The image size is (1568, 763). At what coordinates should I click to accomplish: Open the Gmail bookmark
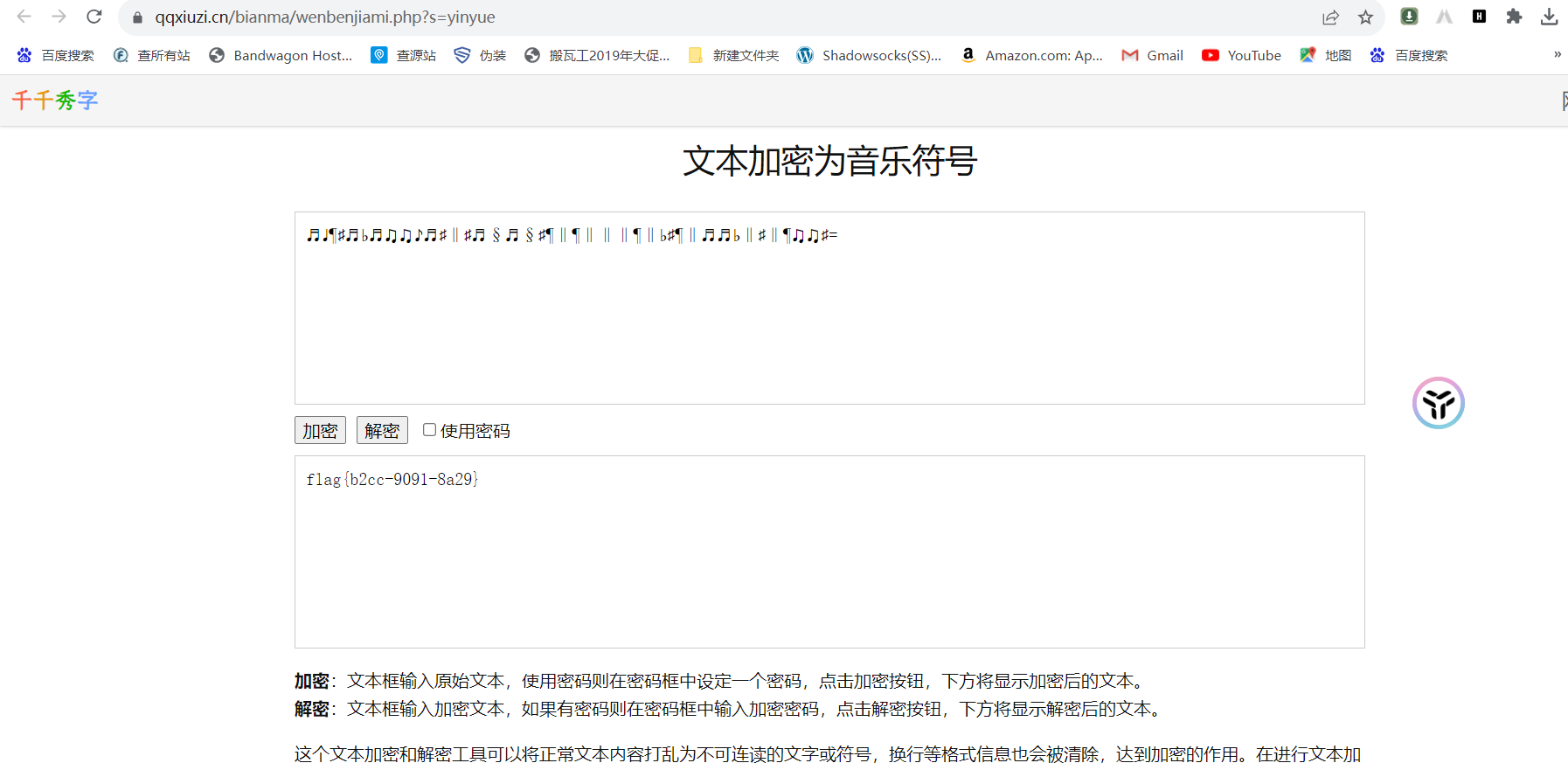pos(1152,55)
